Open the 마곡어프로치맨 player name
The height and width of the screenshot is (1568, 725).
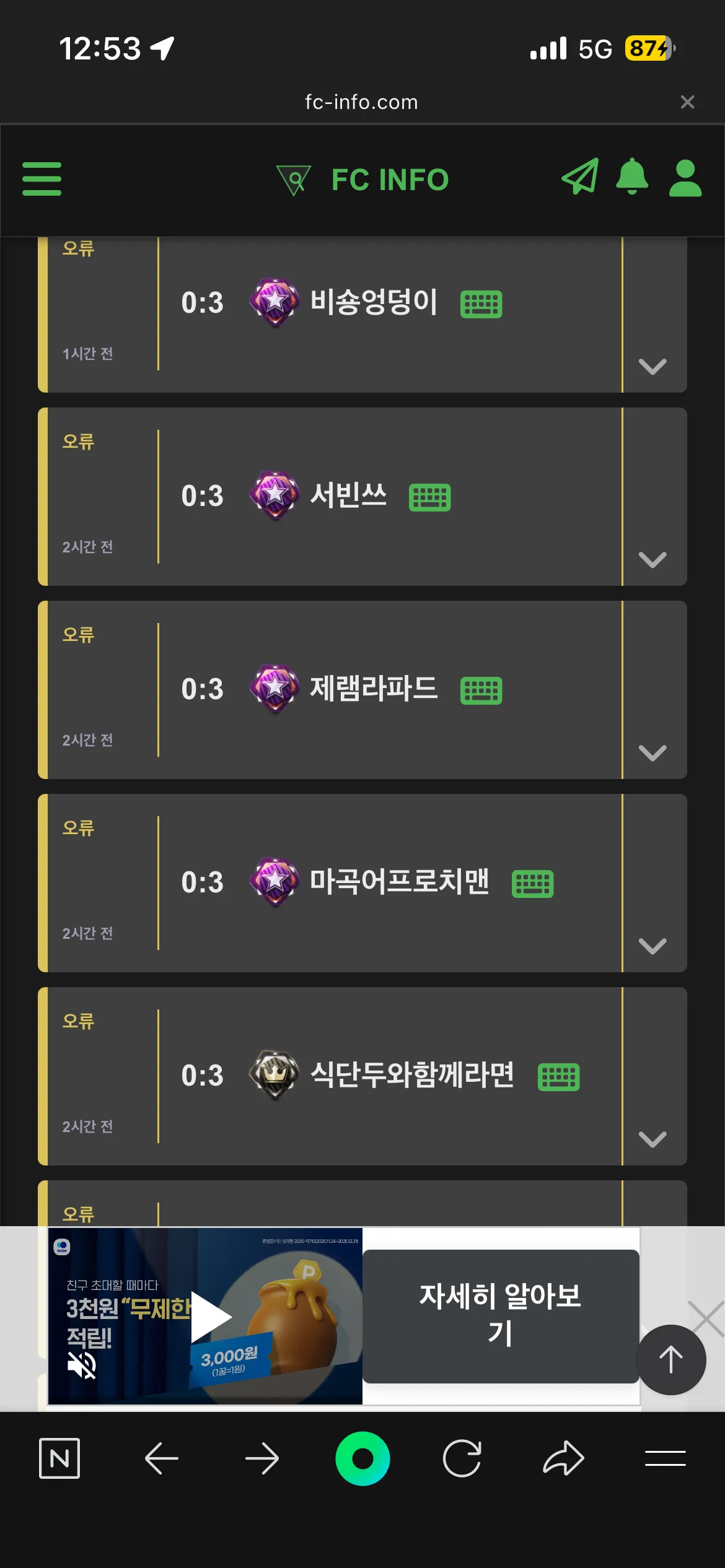point(400,881)
